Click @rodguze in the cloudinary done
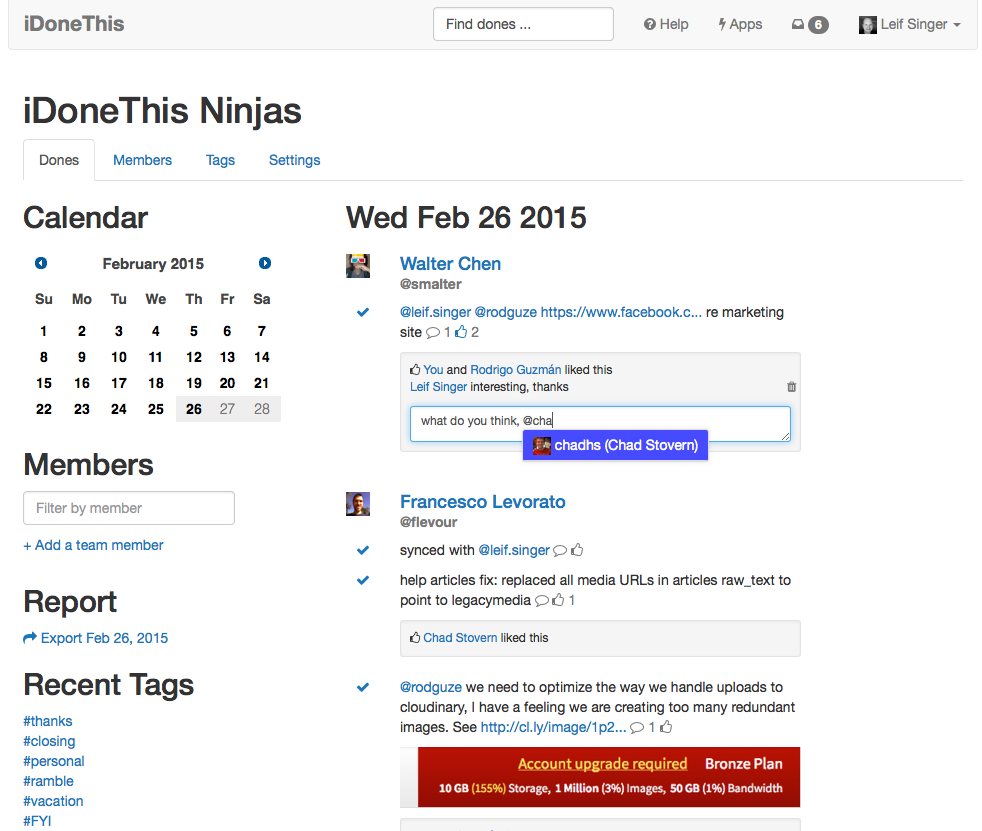This screenshot has height=831, width=982. (x=431, y=687)
